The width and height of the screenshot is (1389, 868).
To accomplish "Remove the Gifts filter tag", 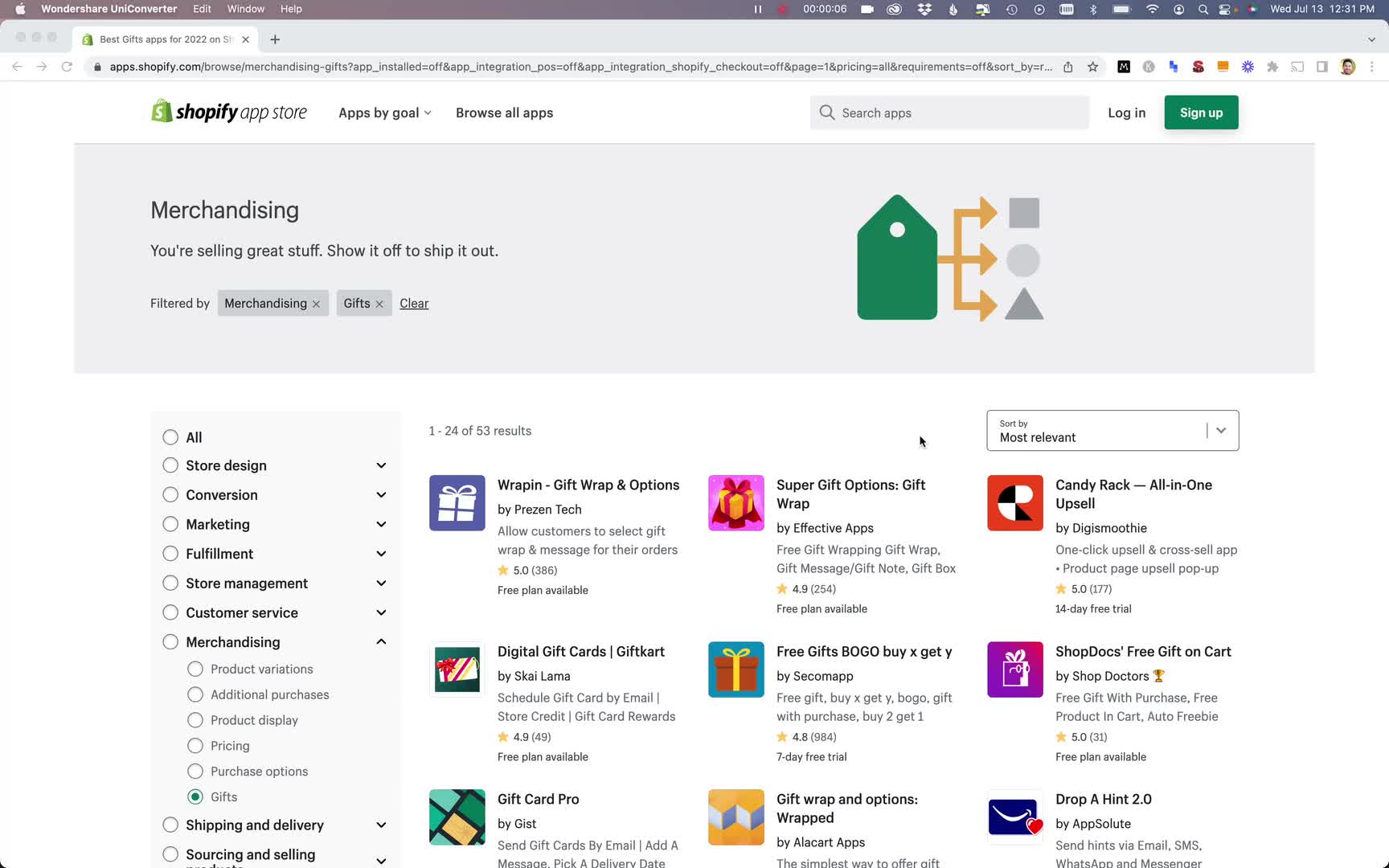I will [379, 304].
